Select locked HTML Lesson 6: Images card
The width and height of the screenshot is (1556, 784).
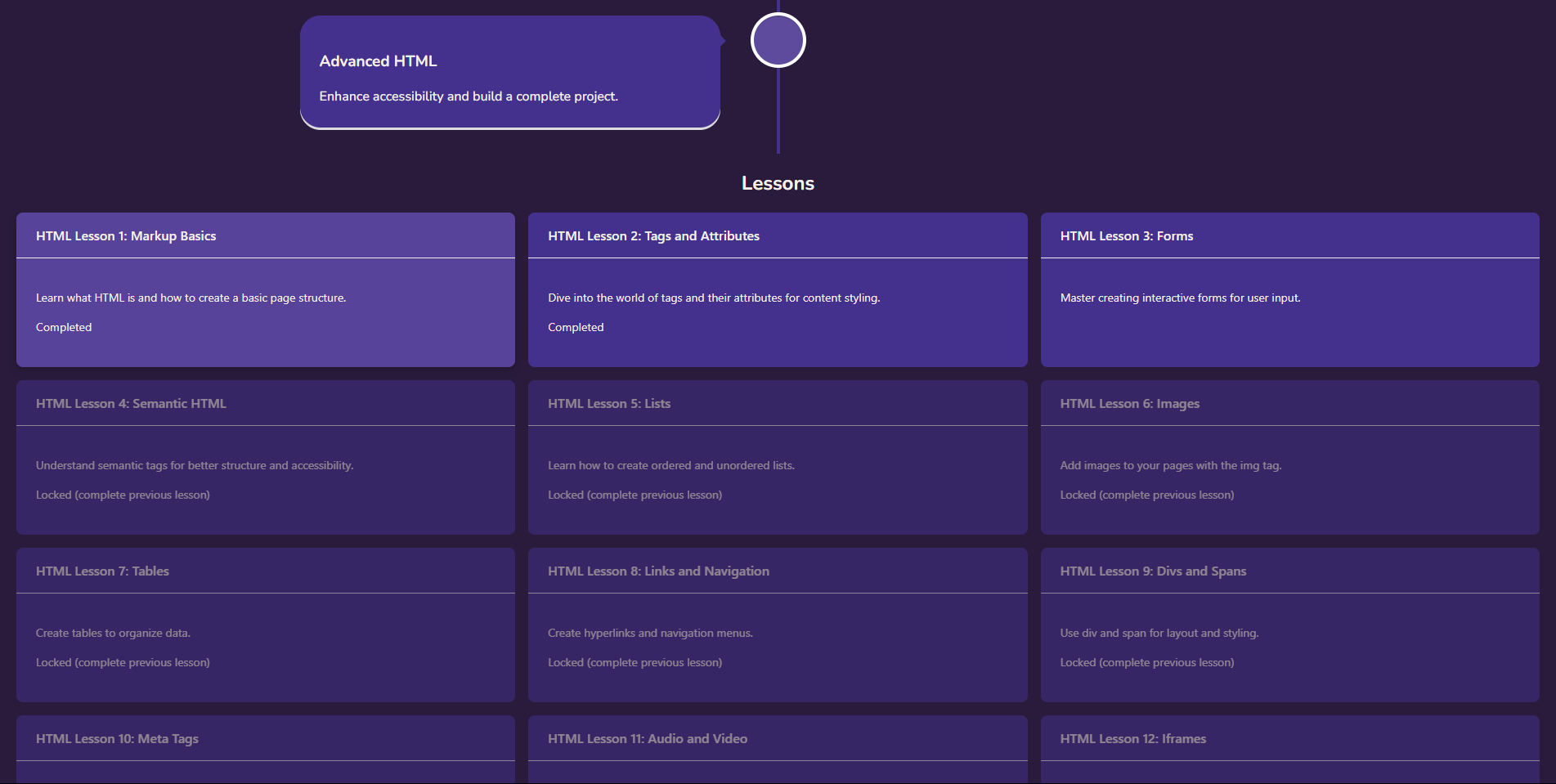click(x=1290, y=457)
